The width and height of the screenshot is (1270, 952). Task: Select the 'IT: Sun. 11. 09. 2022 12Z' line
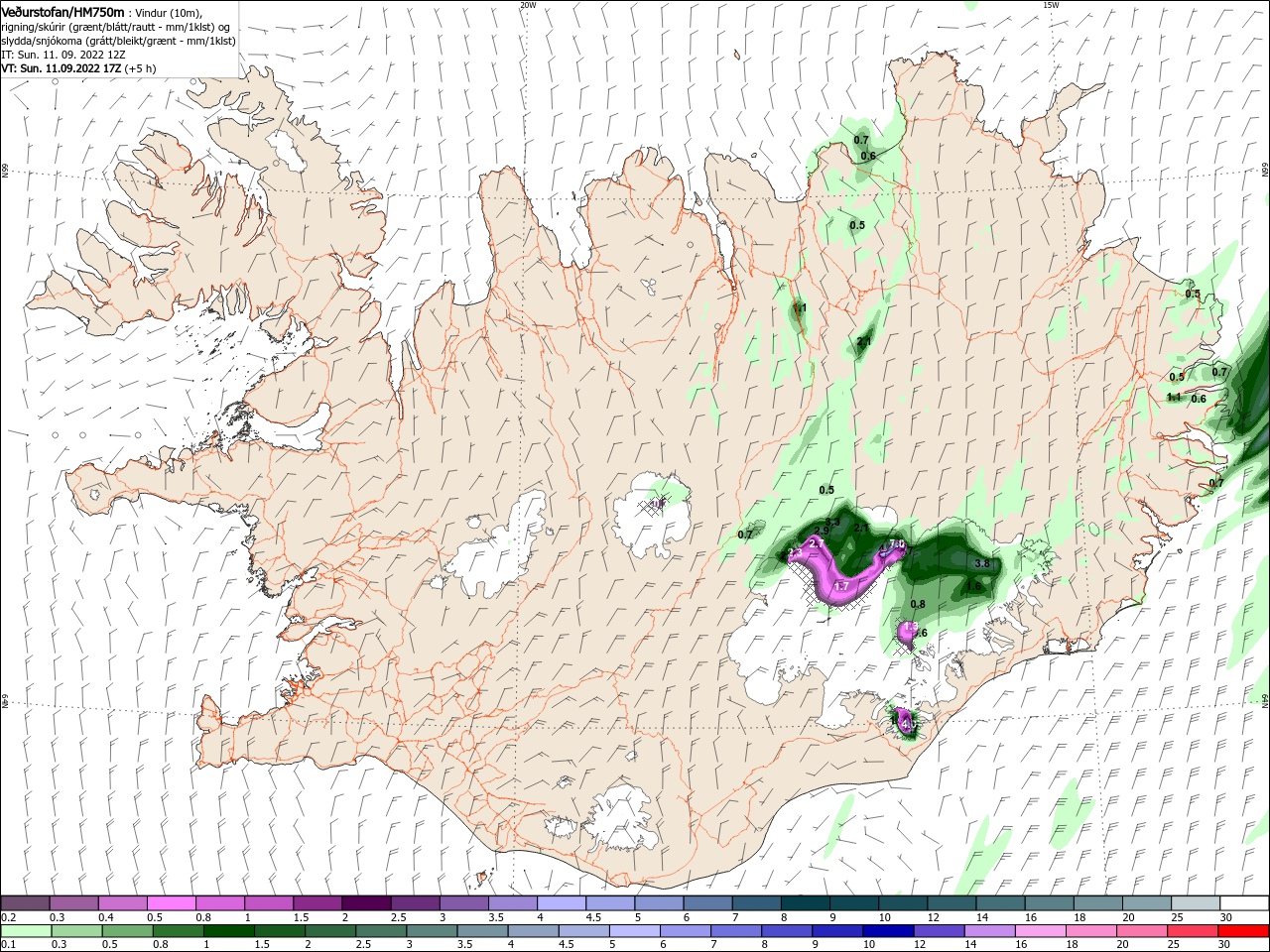point(63,56)
